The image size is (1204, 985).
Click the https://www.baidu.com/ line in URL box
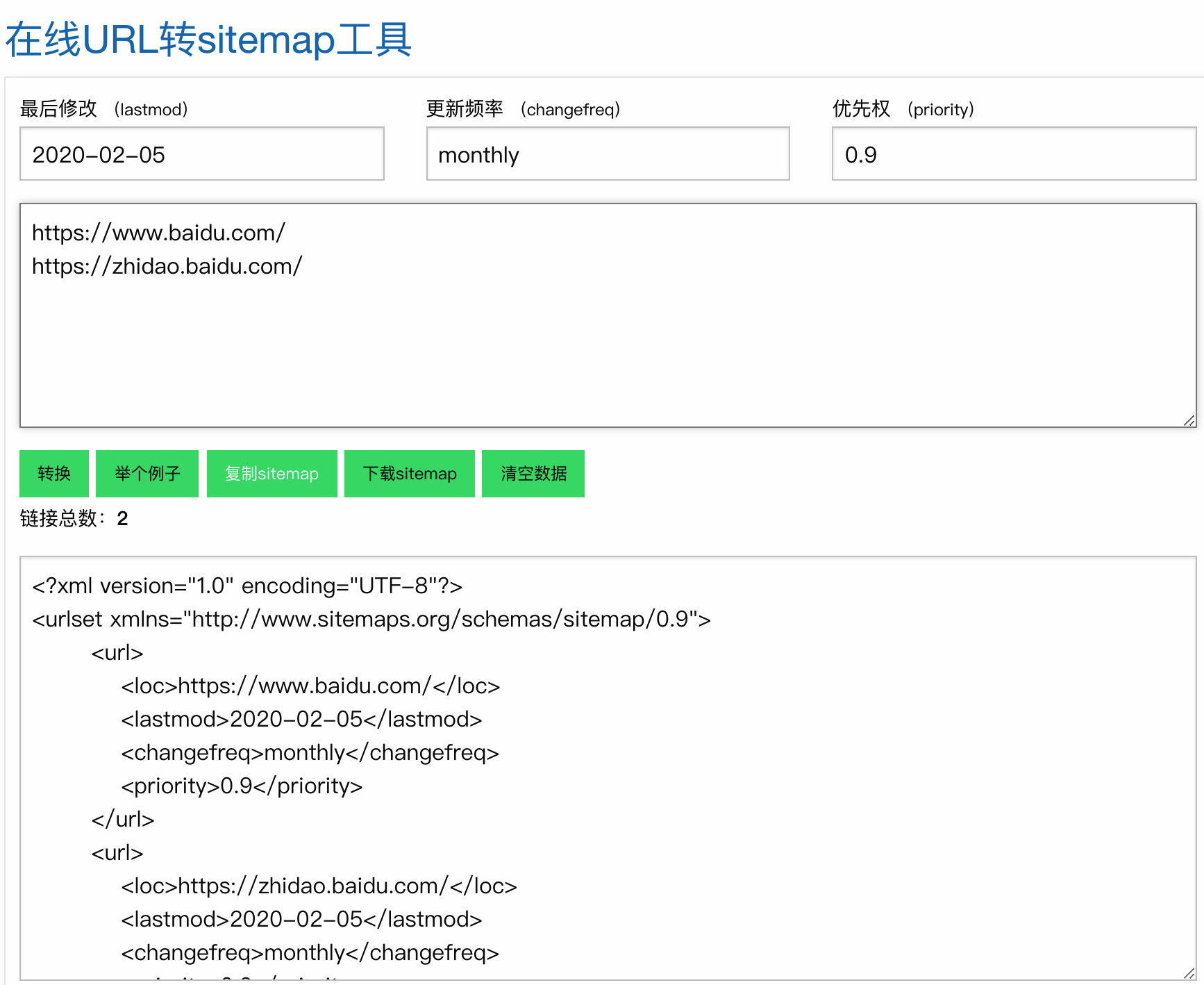pyautogui.click(x=158, y=233)
